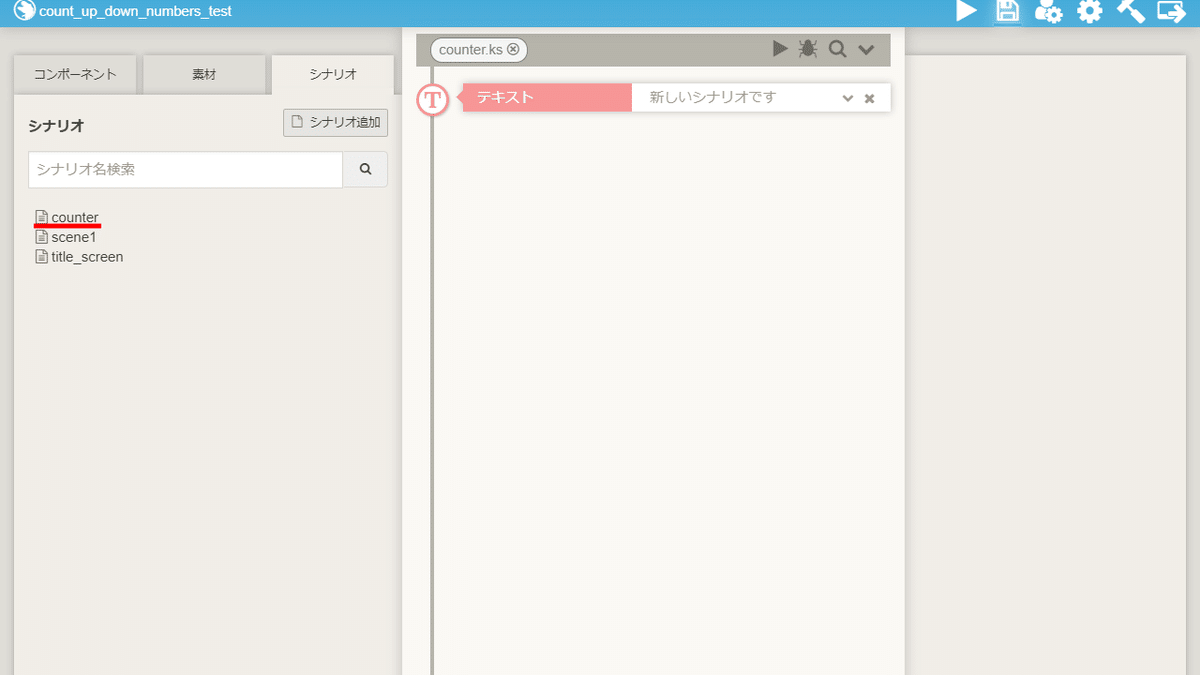
Task: Click the circular T text component icon
Action: [433, 99]
